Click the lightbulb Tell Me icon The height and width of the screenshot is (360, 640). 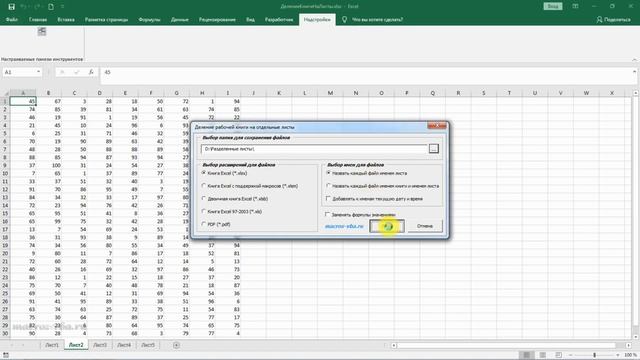pos(344,19)
